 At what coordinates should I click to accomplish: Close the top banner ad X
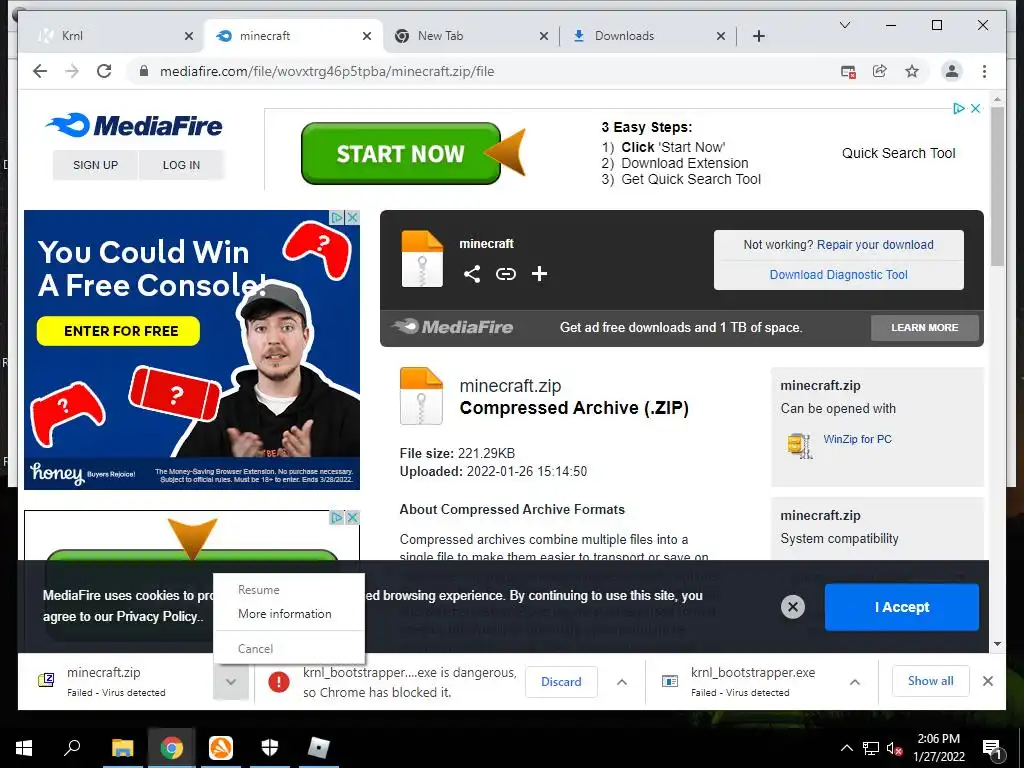(x=975, y=108)
